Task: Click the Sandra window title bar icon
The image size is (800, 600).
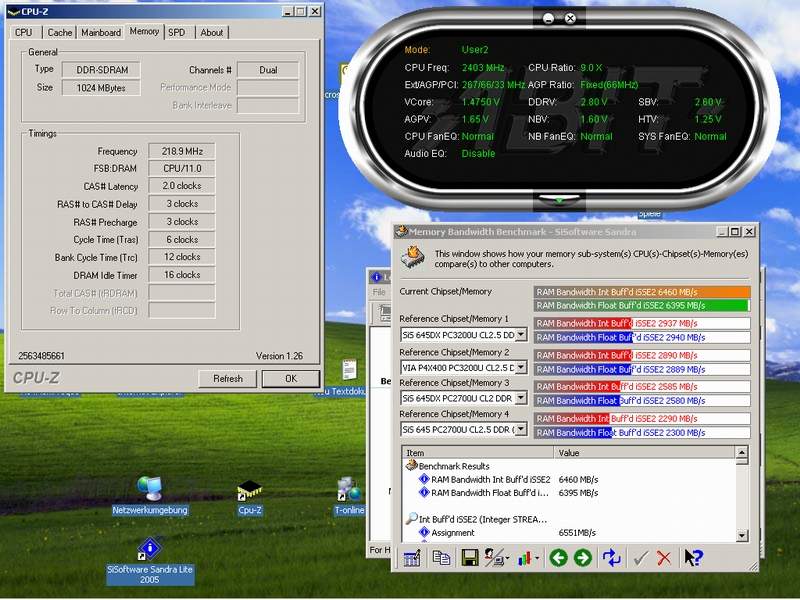Action: [x=402, y=232]
